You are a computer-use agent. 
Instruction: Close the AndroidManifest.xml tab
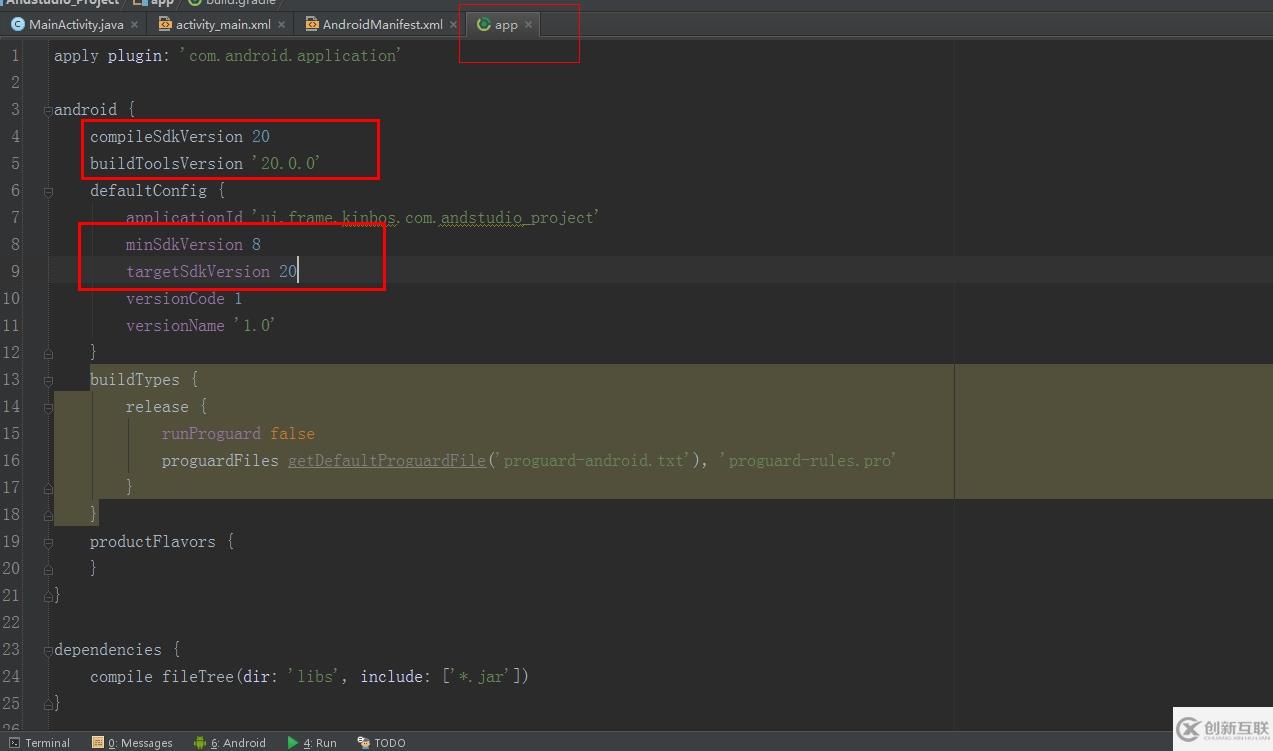(x=453, y=24)
